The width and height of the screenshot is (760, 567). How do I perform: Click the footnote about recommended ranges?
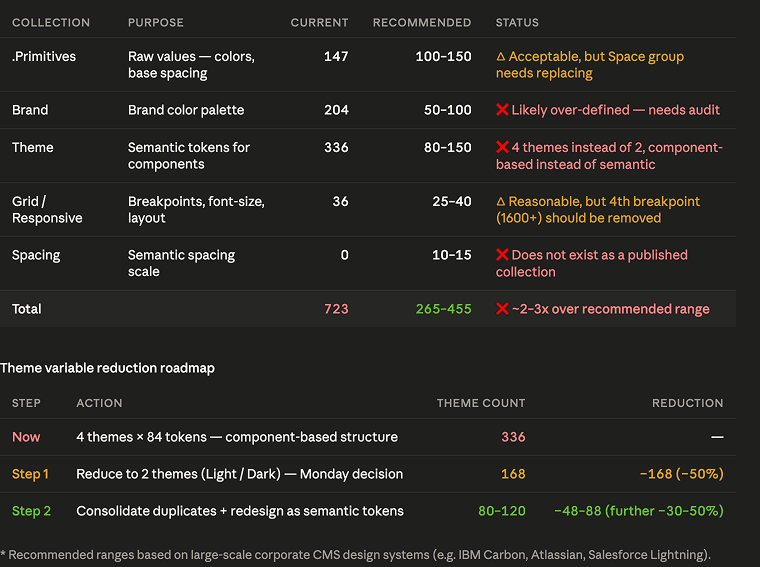pyautogui.click(x=356, y=555)
